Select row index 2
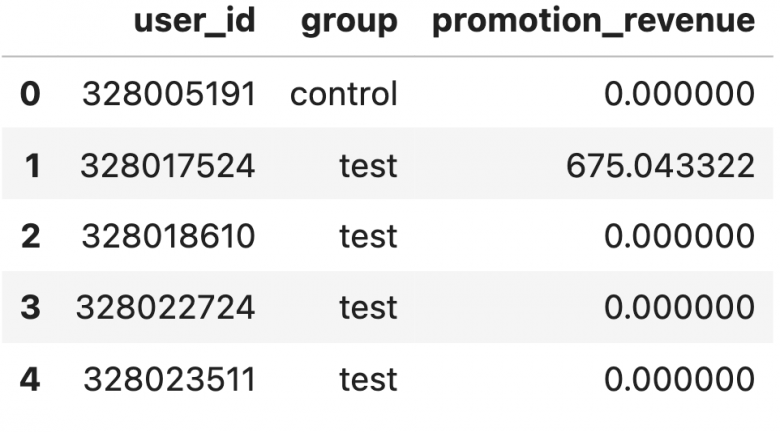 30,236
